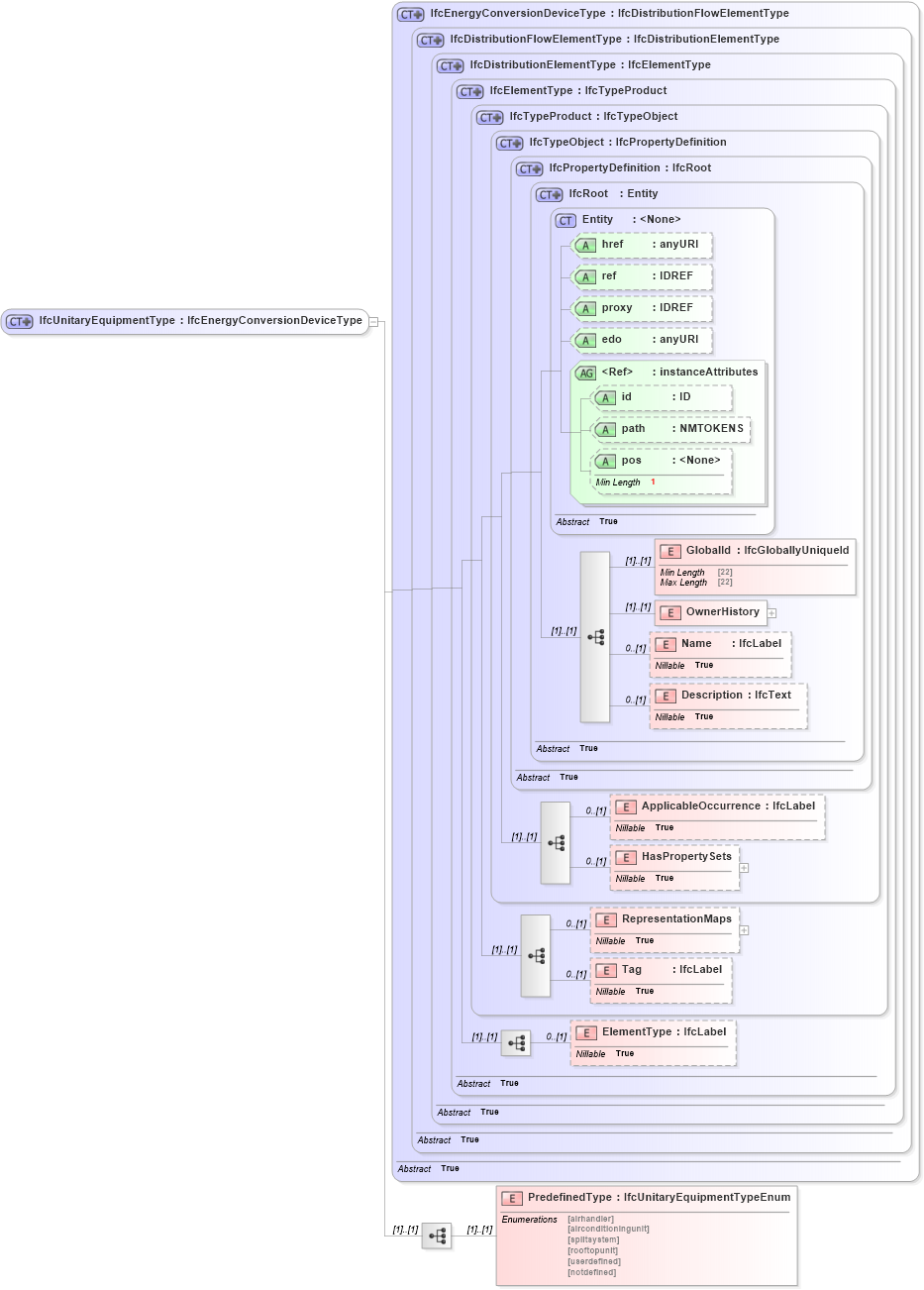
Task: Select the attribute icon beside href
Action: pyautogui.click(x=585, y=245)
